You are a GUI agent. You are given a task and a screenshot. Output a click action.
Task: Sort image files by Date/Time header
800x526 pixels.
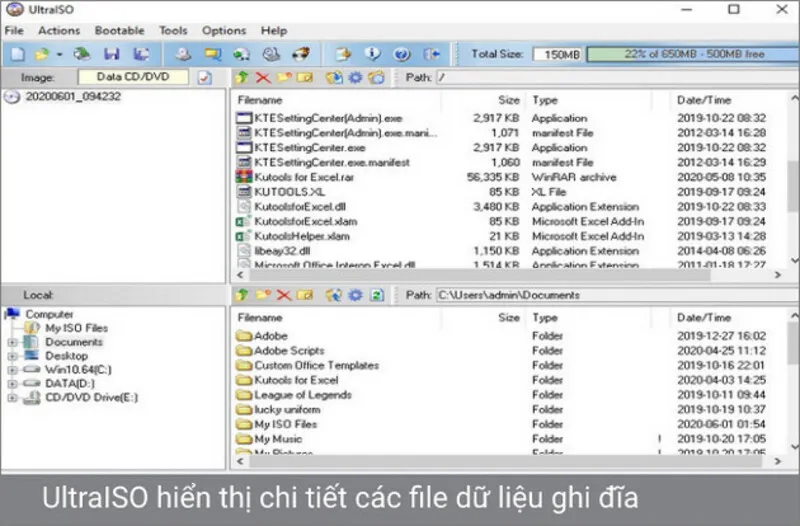[704, 100]
